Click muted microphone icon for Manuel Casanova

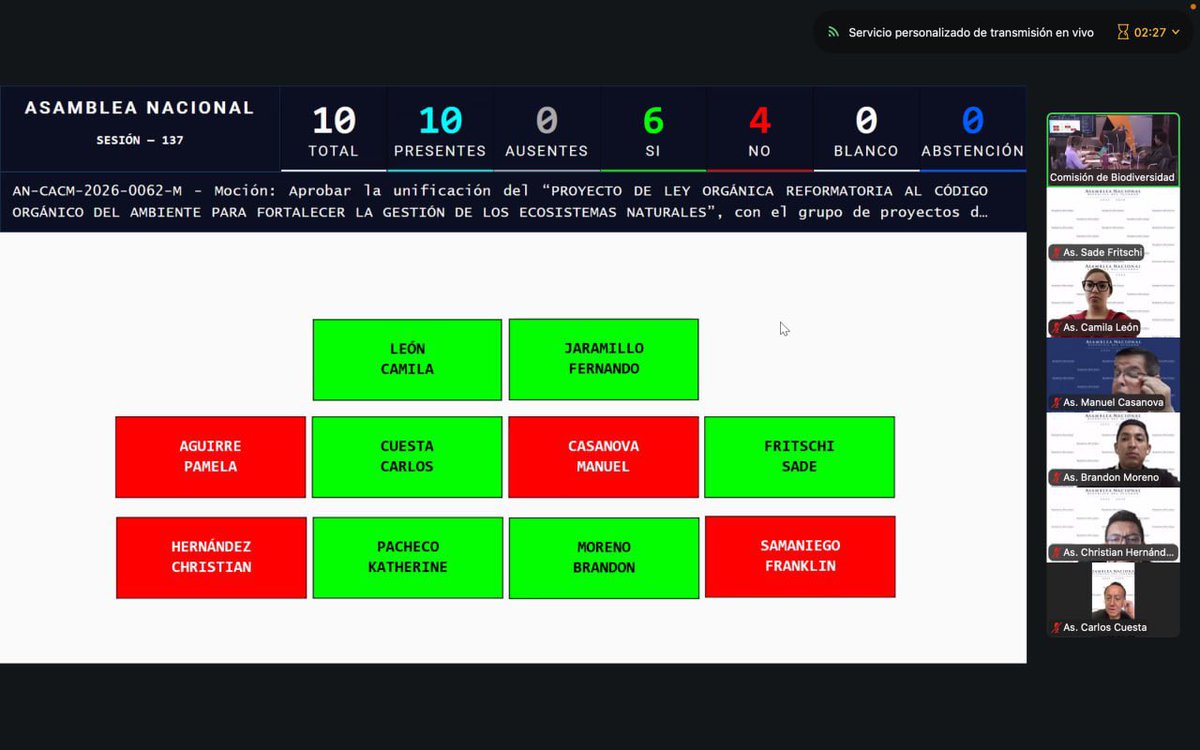pos(1056,403)
